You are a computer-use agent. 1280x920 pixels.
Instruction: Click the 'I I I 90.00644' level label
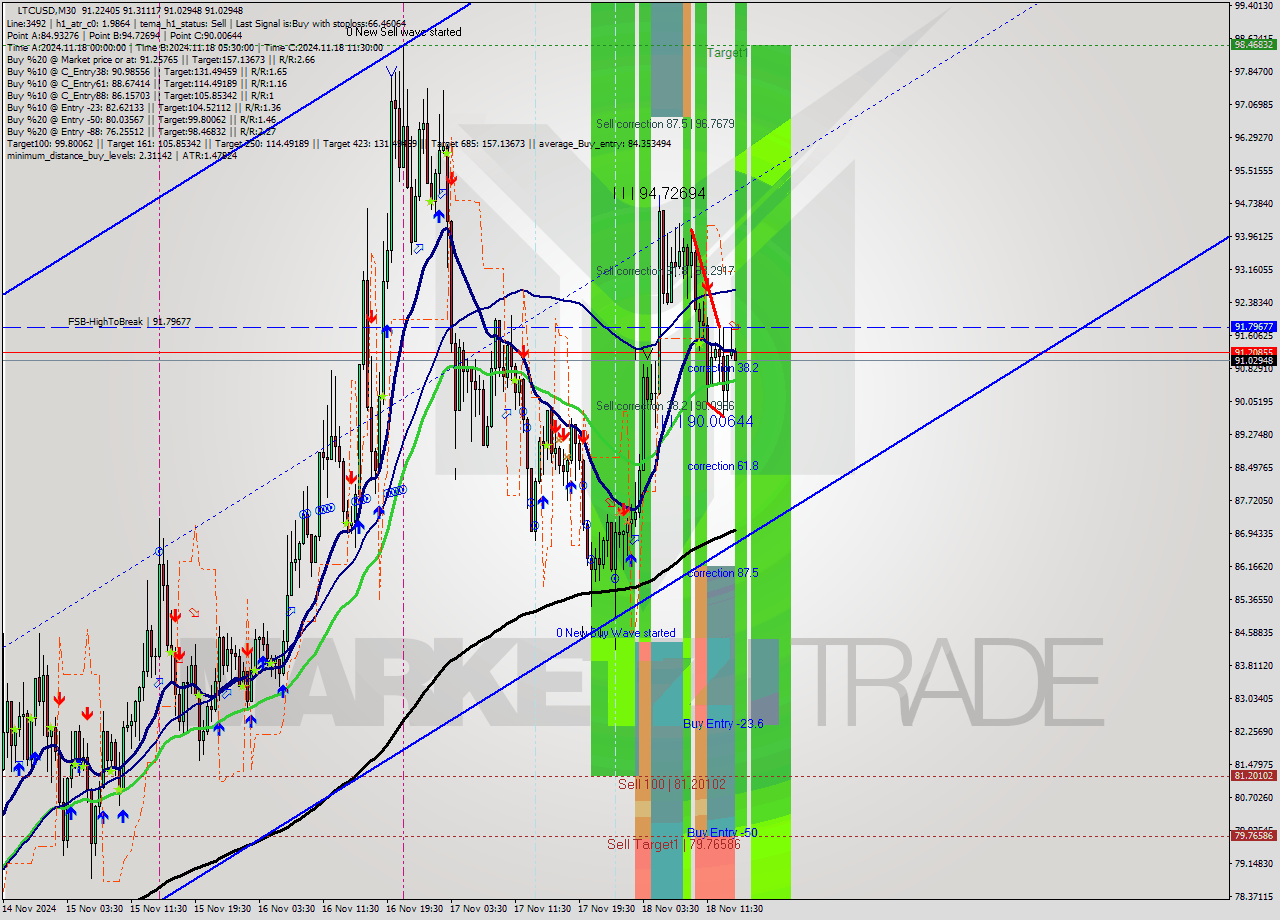706,422
